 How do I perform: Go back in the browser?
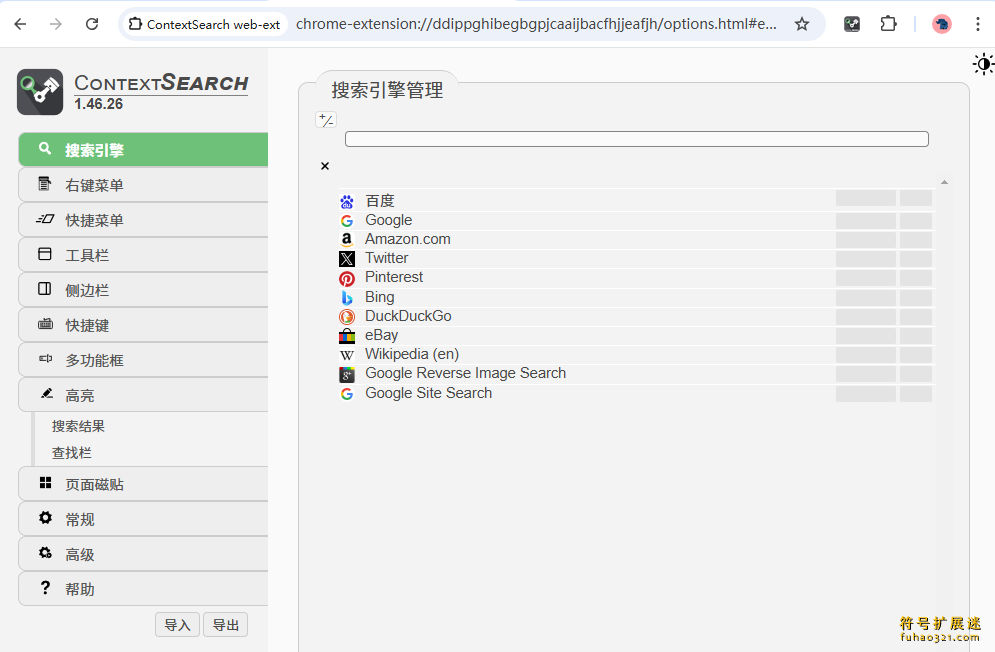click(x=20, y=24)
